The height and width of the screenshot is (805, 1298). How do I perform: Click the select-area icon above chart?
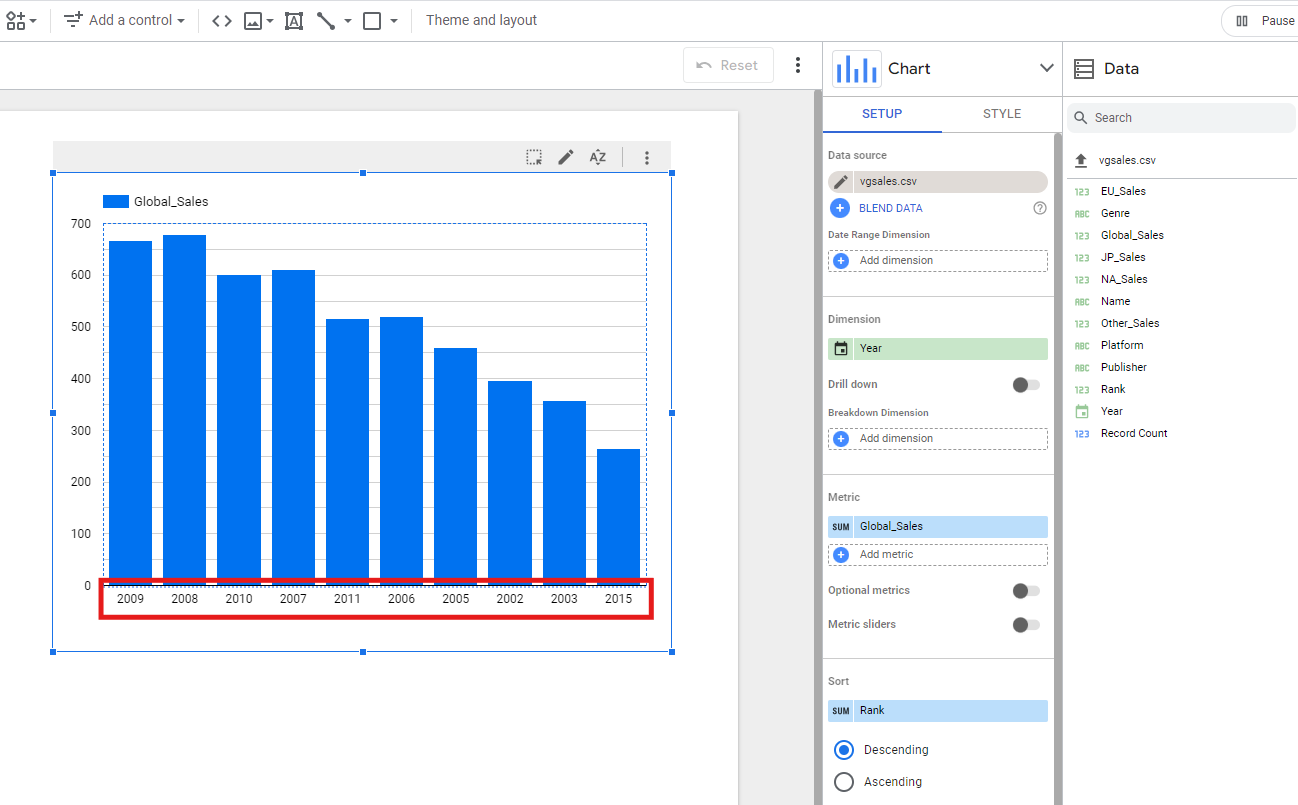tap(535, 157)
